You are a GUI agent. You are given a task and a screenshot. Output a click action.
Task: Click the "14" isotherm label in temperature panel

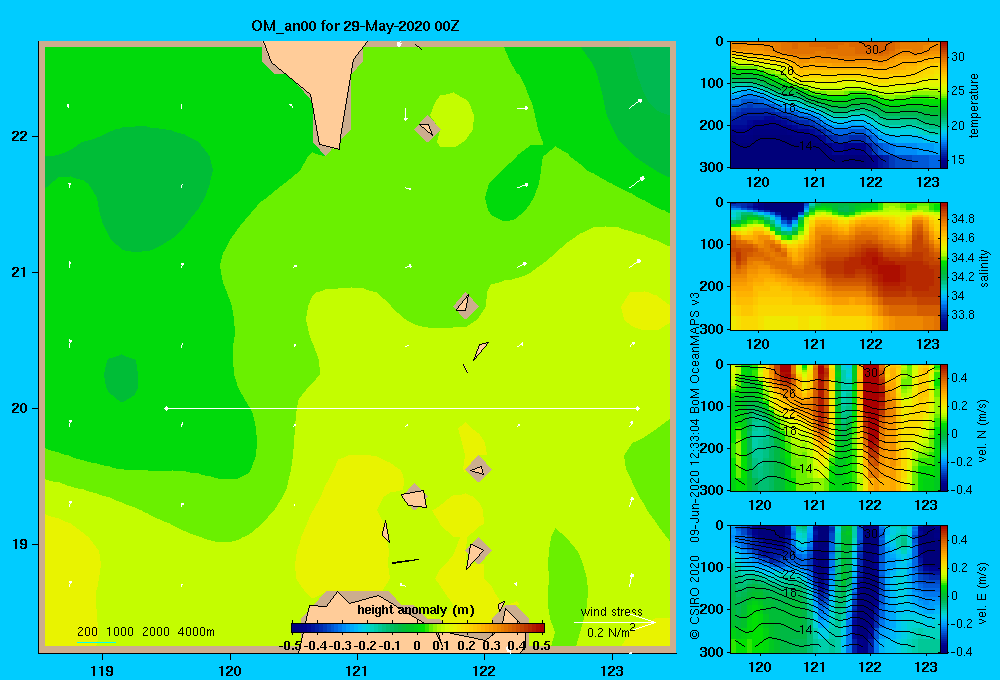[805, 146]
